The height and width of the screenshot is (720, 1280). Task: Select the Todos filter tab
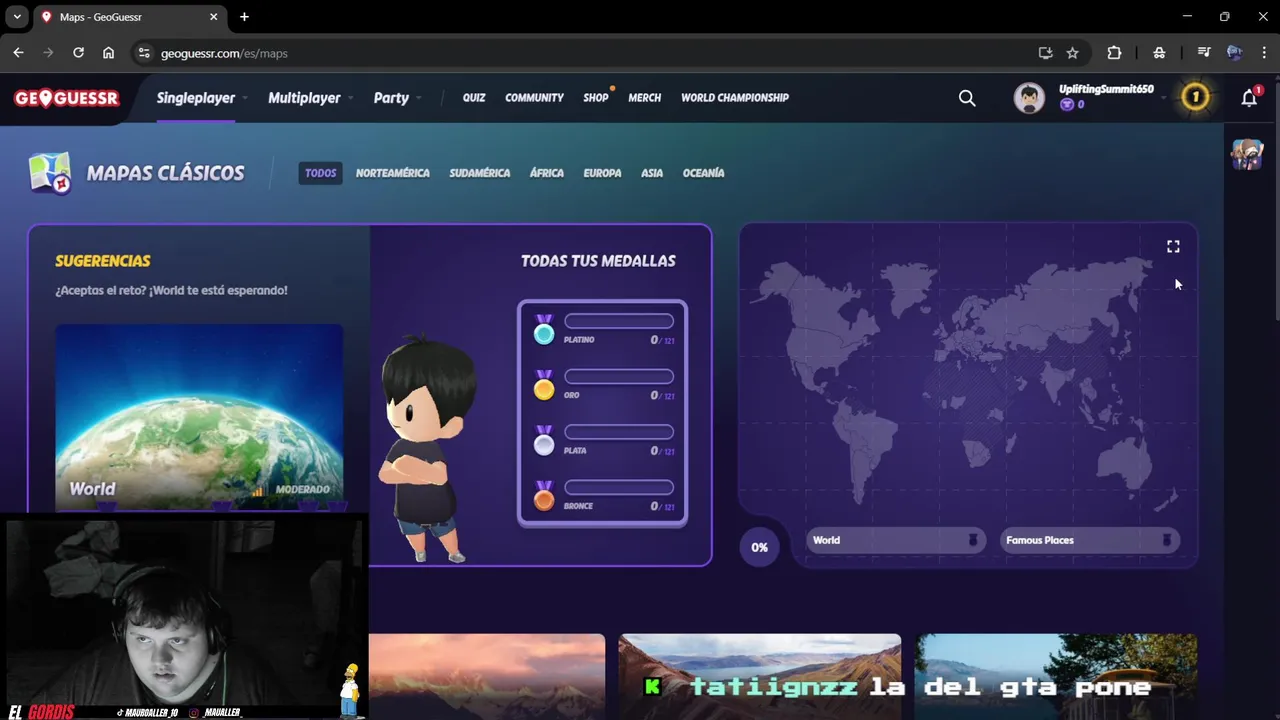pos(321,173)
